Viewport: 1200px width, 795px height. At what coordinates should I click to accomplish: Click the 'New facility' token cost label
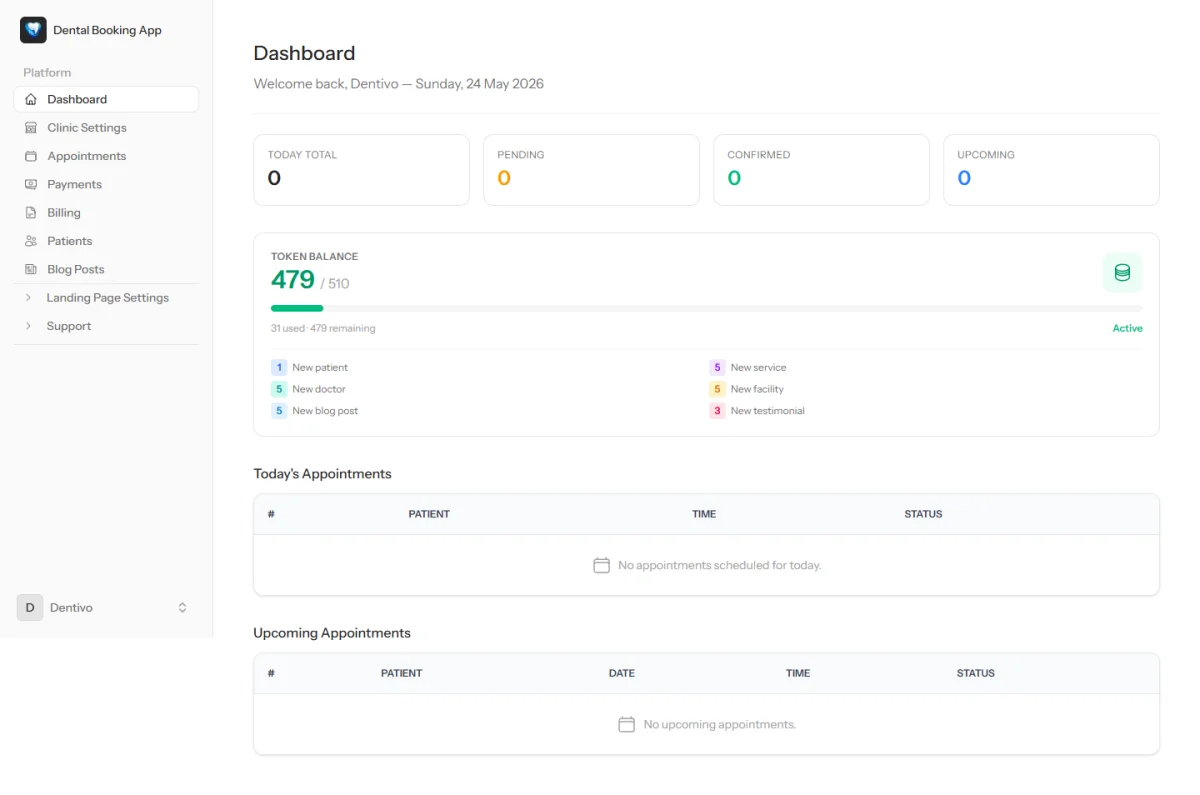click(757, 389)
